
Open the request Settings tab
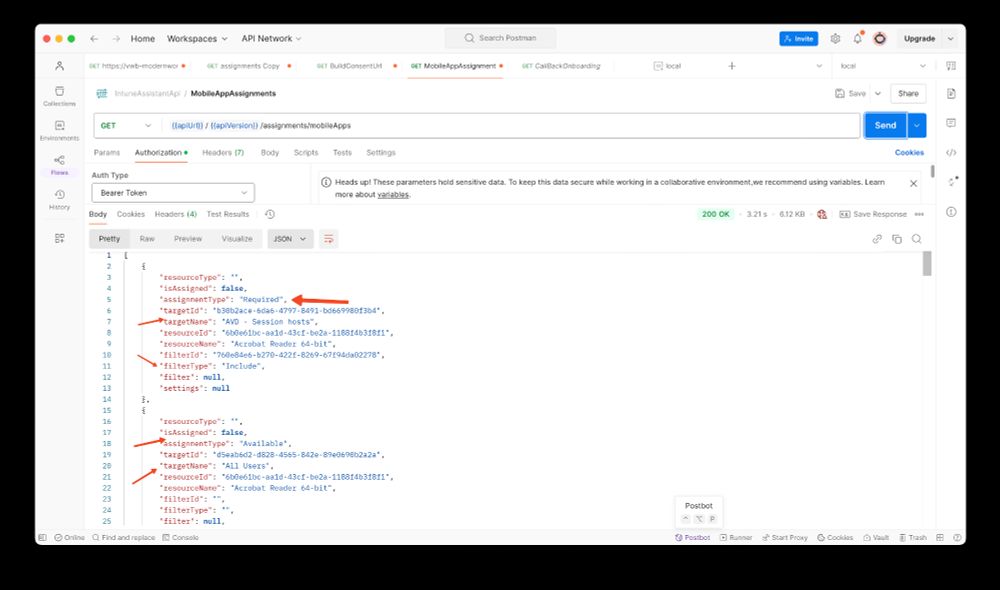click(x=381, y=152)
